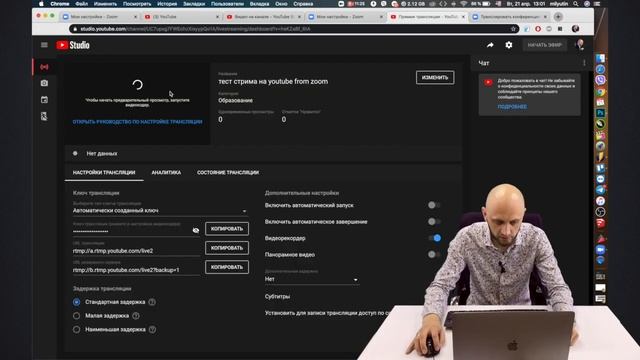Click help icon next to Малая задержка
This screenshot has height=360, width=640.
(x=136, y=316)
